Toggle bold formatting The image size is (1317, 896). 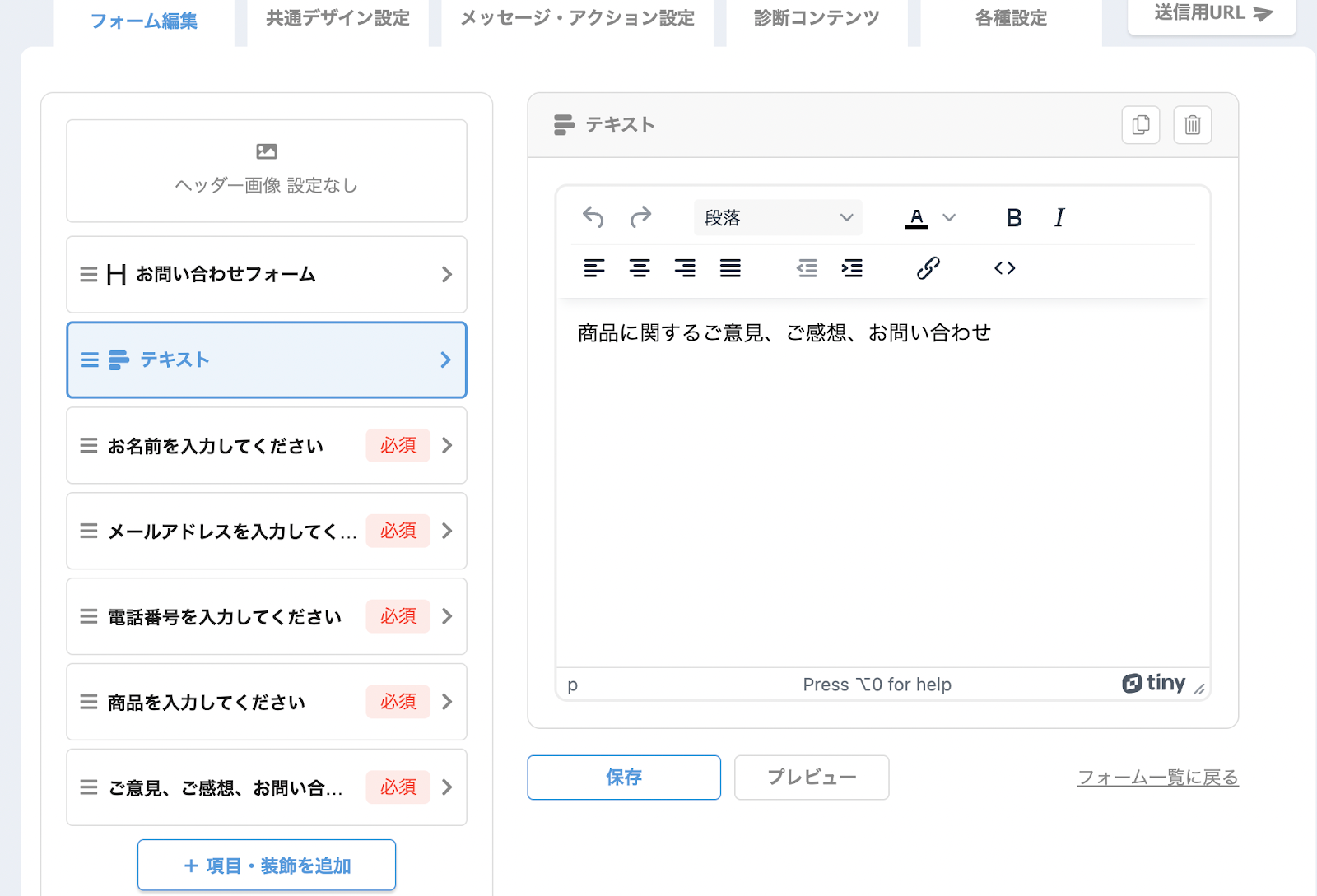point(1013,218)
